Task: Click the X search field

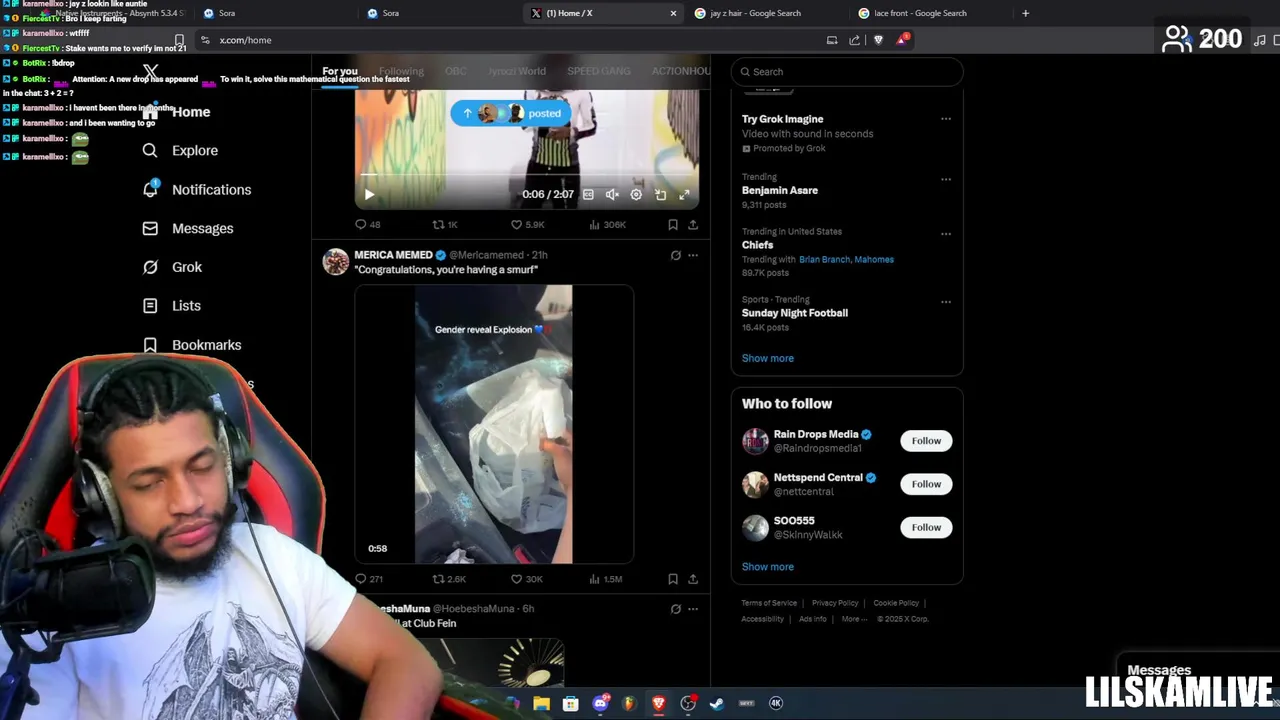Action: tap(847, 71)
